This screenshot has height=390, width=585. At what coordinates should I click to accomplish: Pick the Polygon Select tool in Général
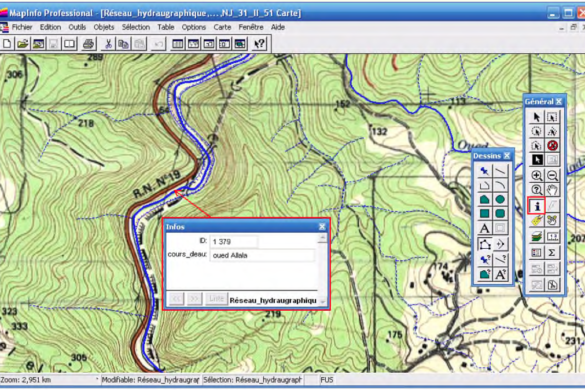point(552,131)
